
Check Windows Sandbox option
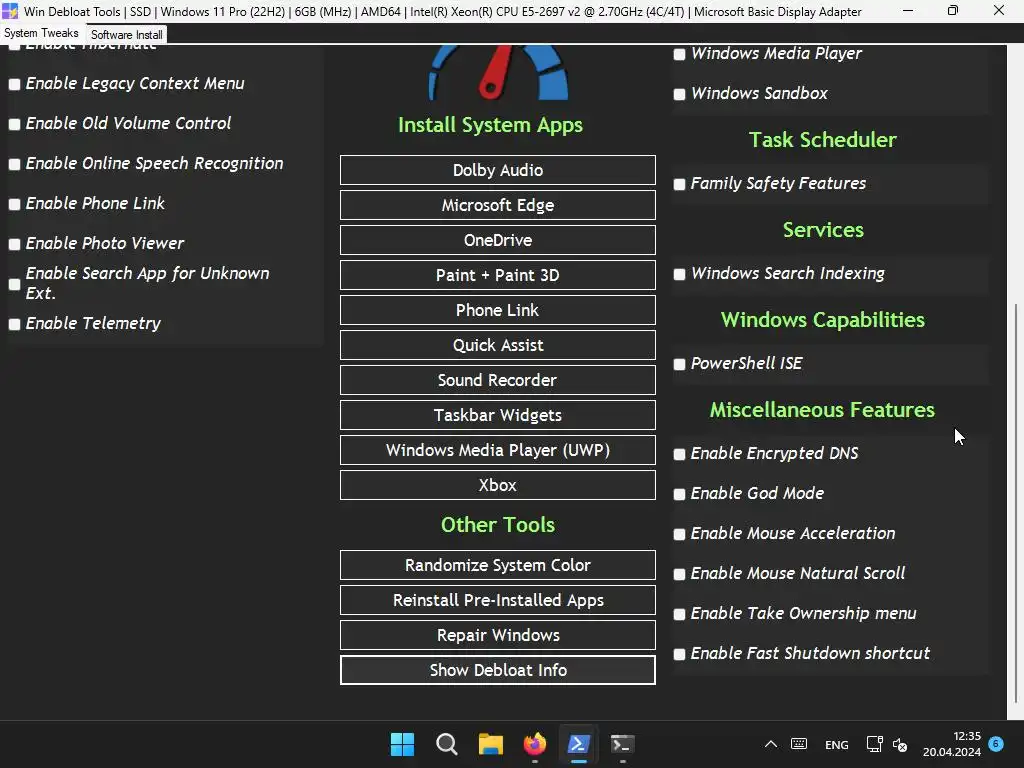point(679,94)
